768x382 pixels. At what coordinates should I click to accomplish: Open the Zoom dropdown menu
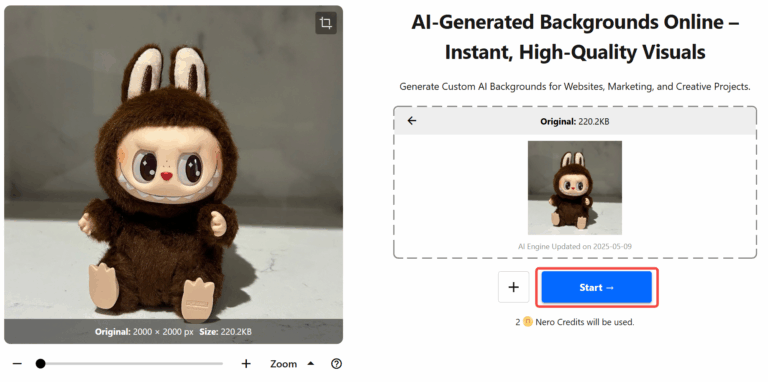(292, 364)
